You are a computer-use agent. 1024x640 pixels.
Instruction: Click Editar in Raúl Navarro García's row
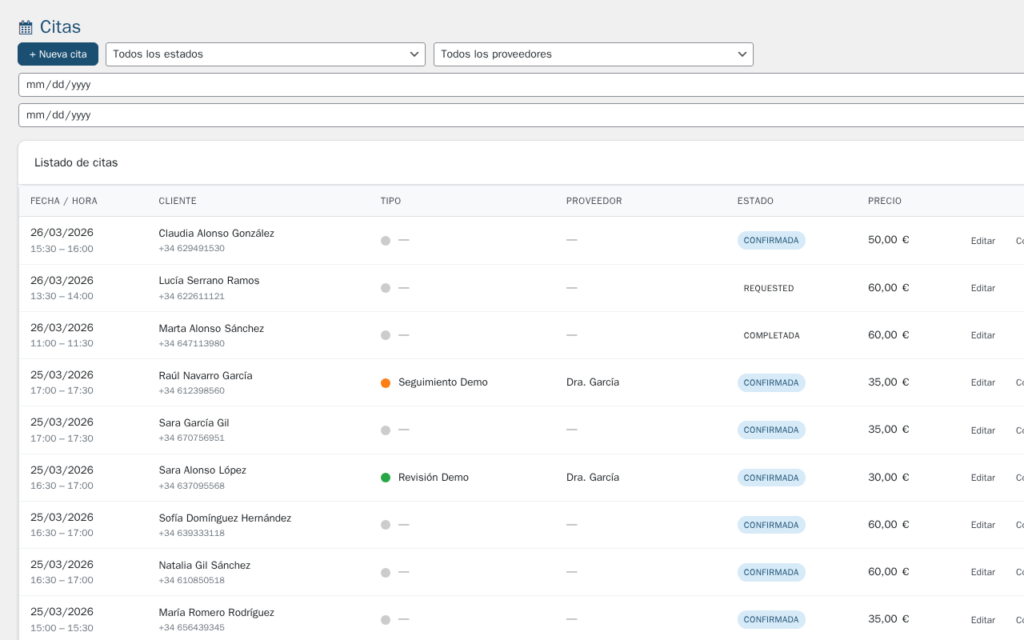coord(982,382)
